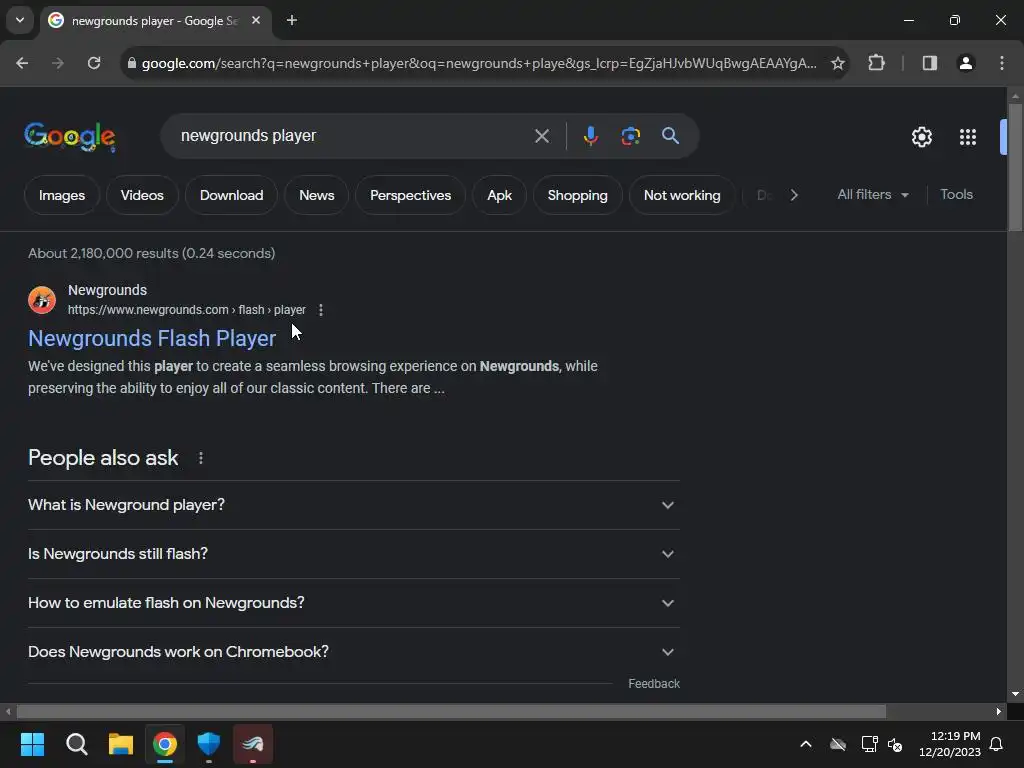
Task: Click the vertical scrollbar down arrow
Action: 1015,694
